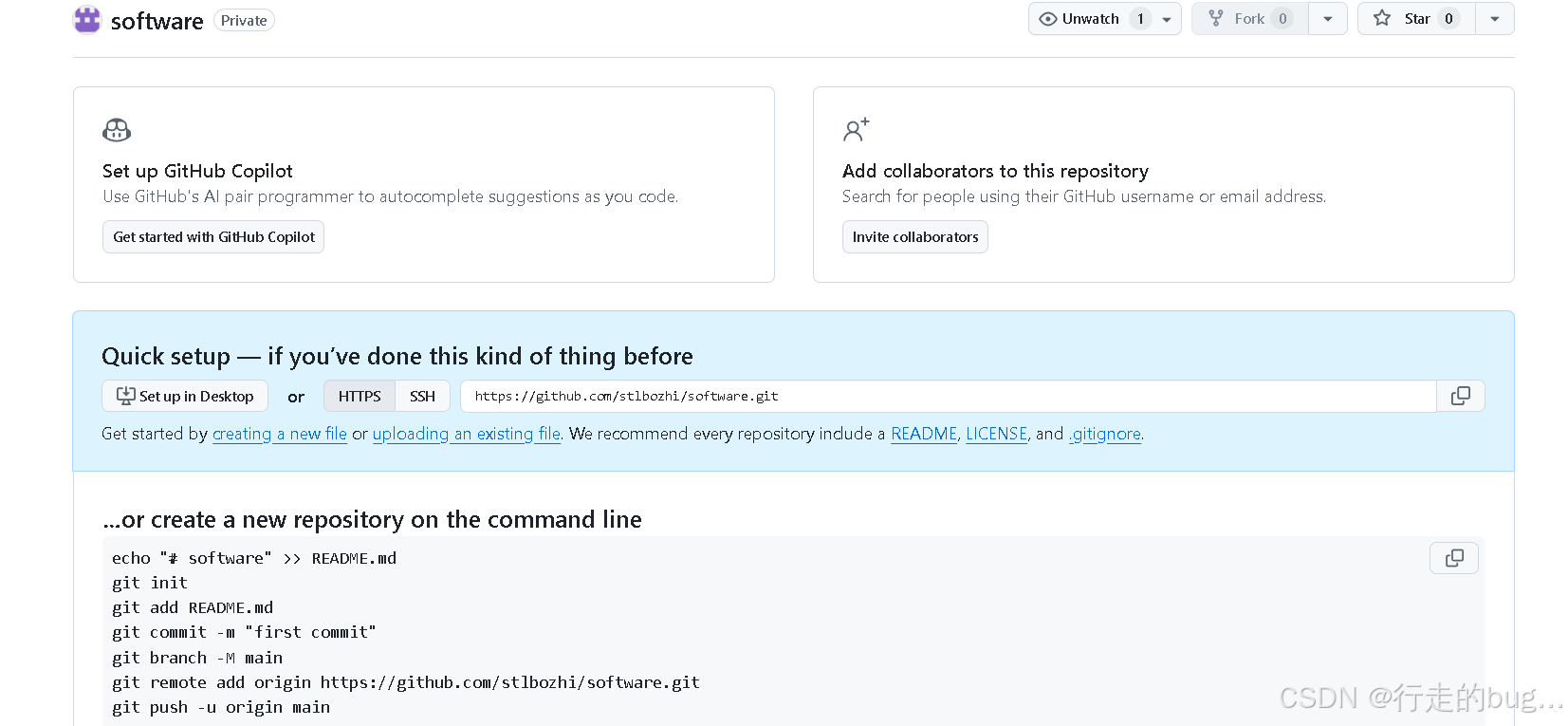Image resolution: width=1568 pixels, height=726 pixels.
Task: Open the Star lists dropdown arrow
Action: tap(1495, 19)
